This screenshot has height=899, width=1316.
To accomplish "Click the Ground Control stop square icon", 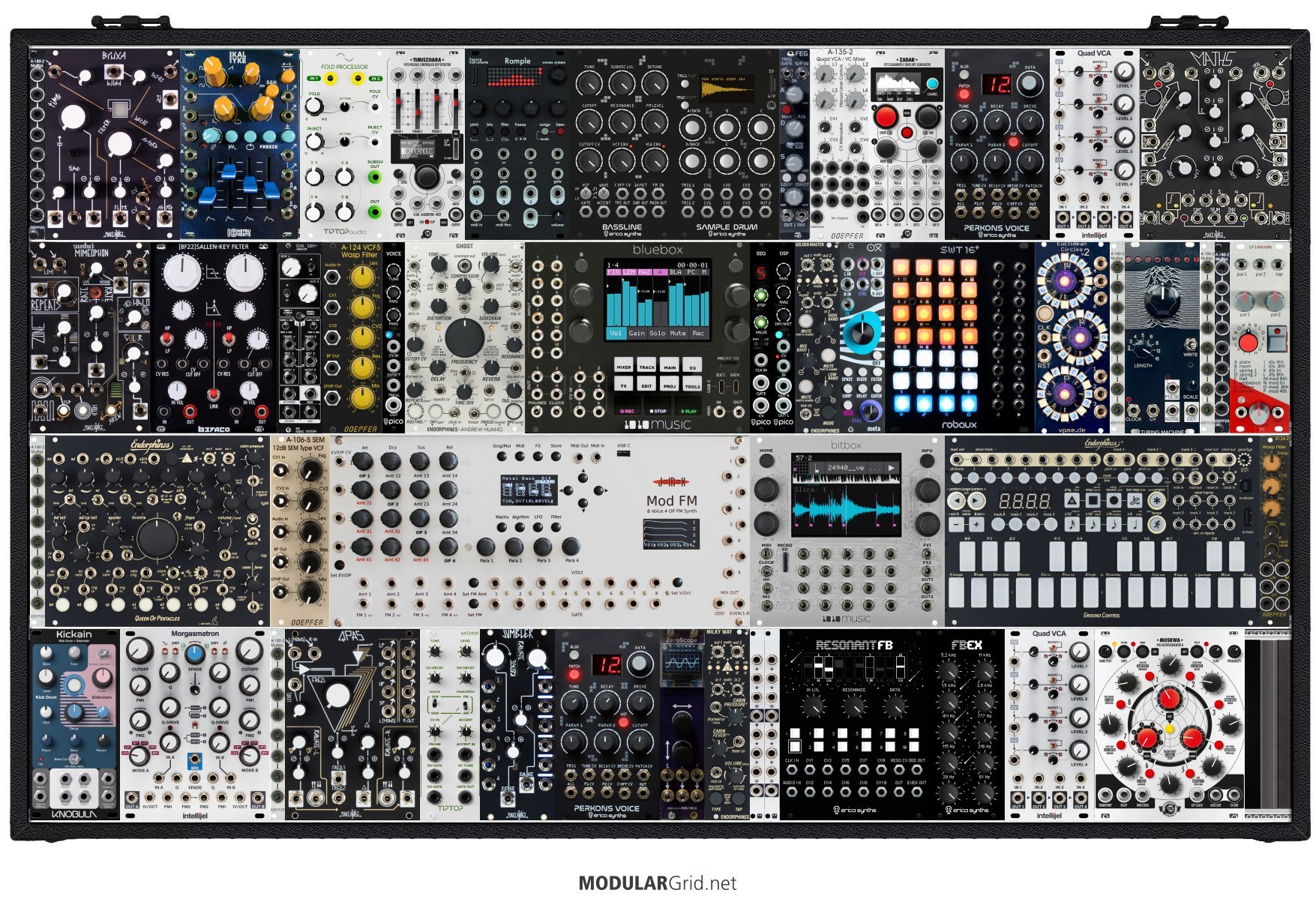I will (1093, 501).
